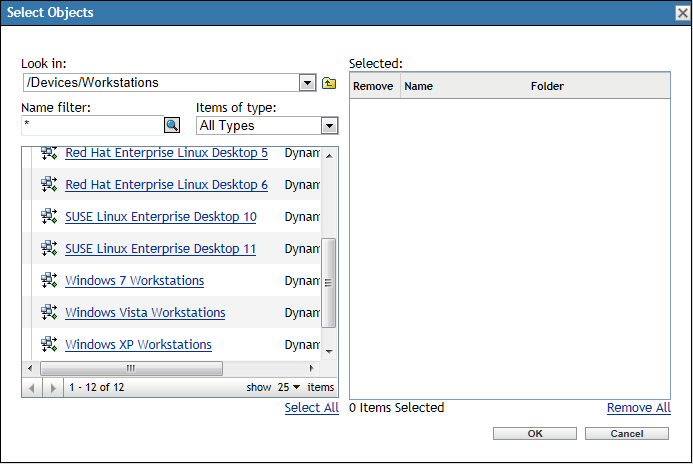
Task: Click the group icon for Windows Vista Workstations
Action: coord(49,312)
